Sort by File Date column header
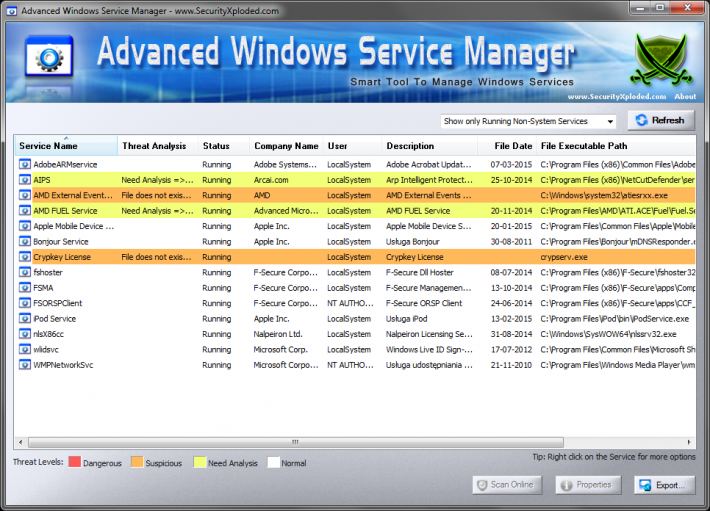The height and width of the screenshot is (511, 710). pos(507,146)
